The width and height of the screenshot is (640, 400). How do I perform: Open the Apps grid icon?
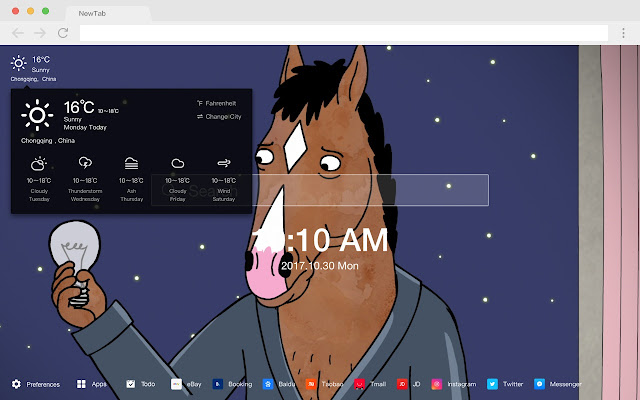click(81, 384)
